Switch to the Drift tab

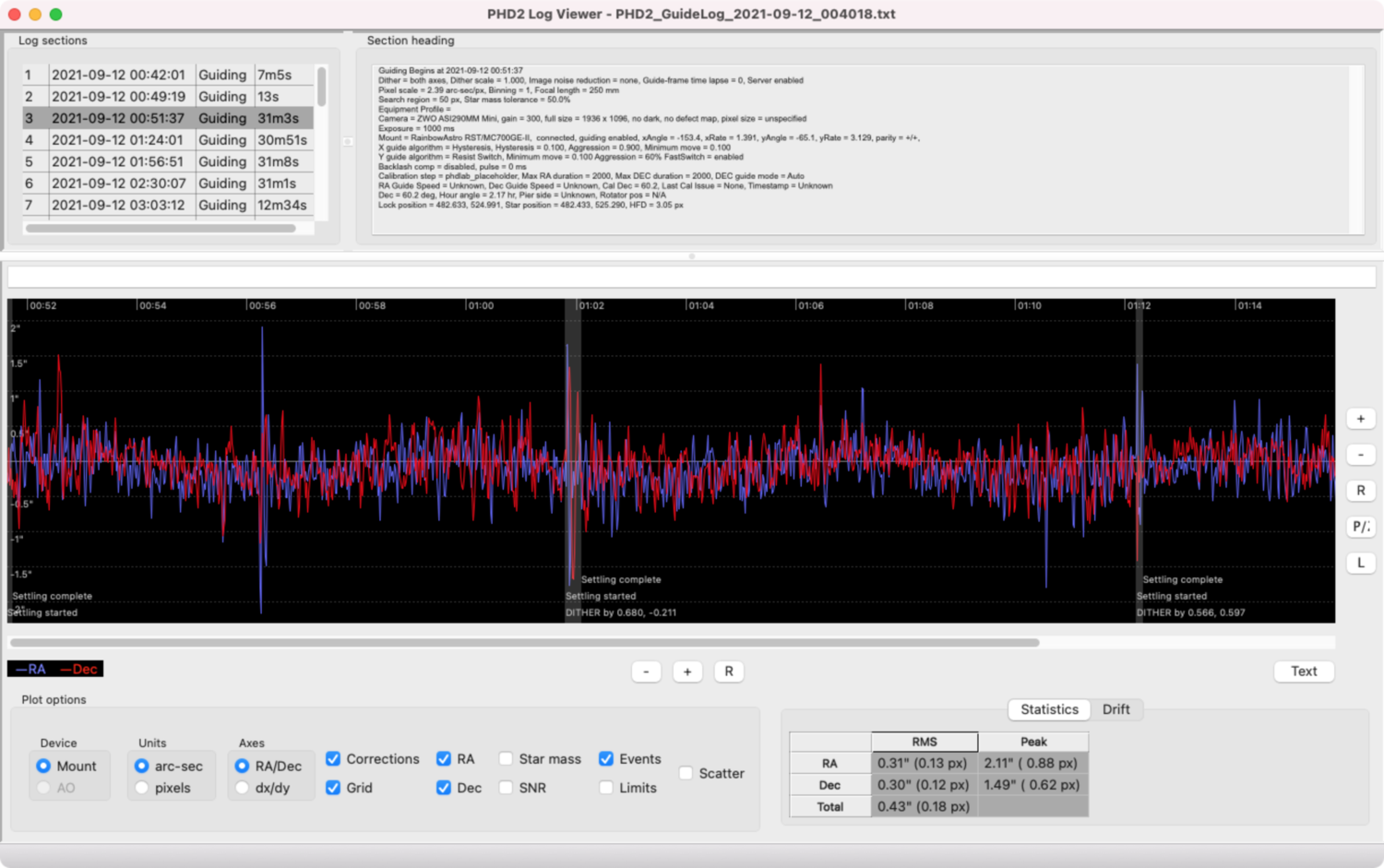point(1116,709)
